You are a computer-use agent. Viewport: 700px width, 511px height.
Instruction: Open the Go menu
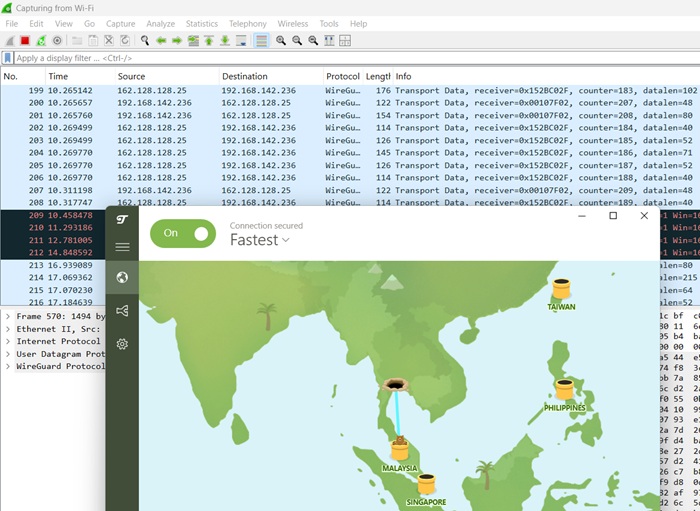coord(89,24)
